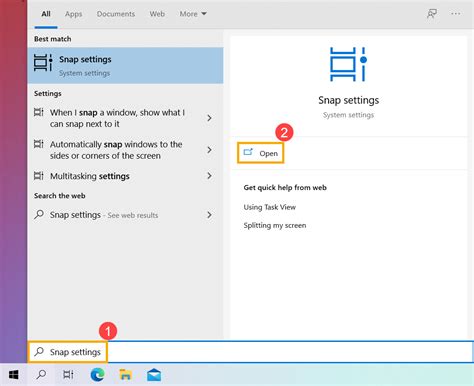Click the large Snap settings preview icon
The image size is (474, 386).
pyautogui.click(x=348, y=64)
